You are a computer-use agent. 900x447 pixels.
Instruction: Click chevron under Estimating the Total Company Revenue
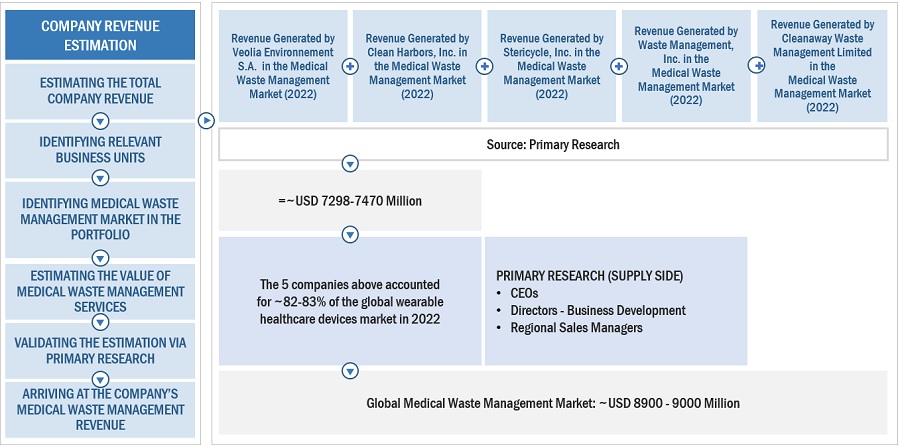click(100, 121)
